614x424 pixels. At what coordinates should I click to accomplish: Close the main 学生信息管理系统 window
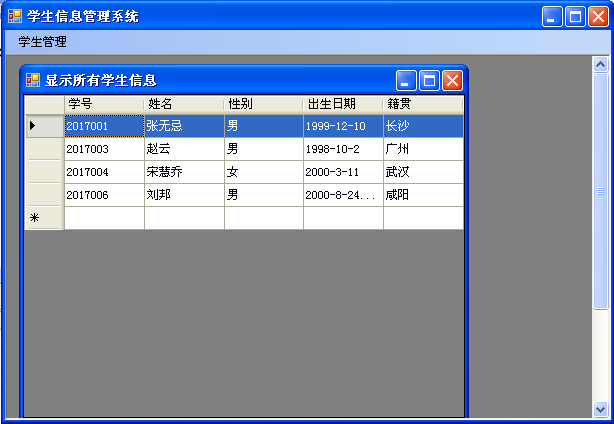(x=598, y=16)
